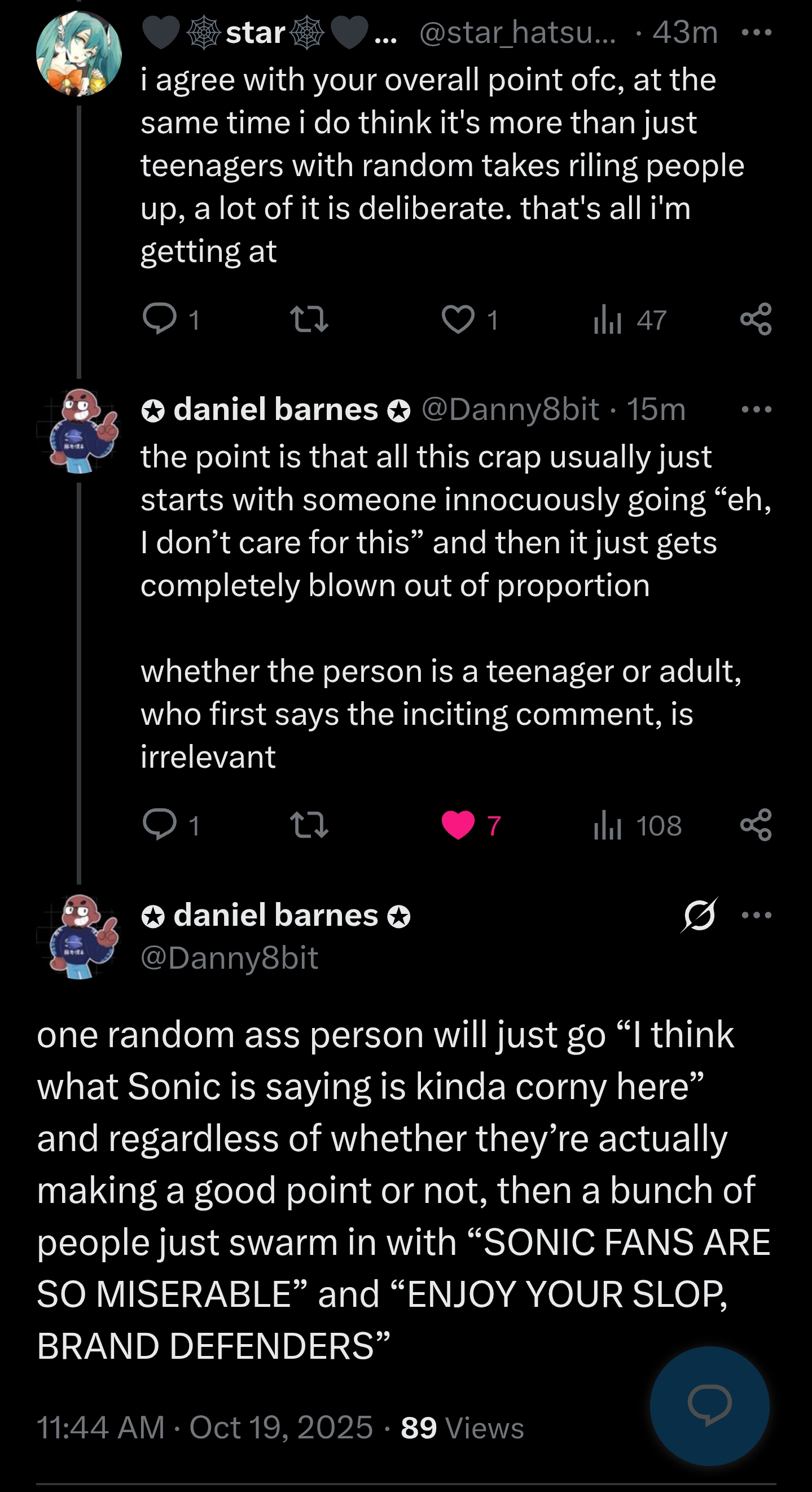Repost star's tweet about deliberate takes
Image resolution: width=812 pixels, height=1492 pixels.
click(x=309, y=319)
